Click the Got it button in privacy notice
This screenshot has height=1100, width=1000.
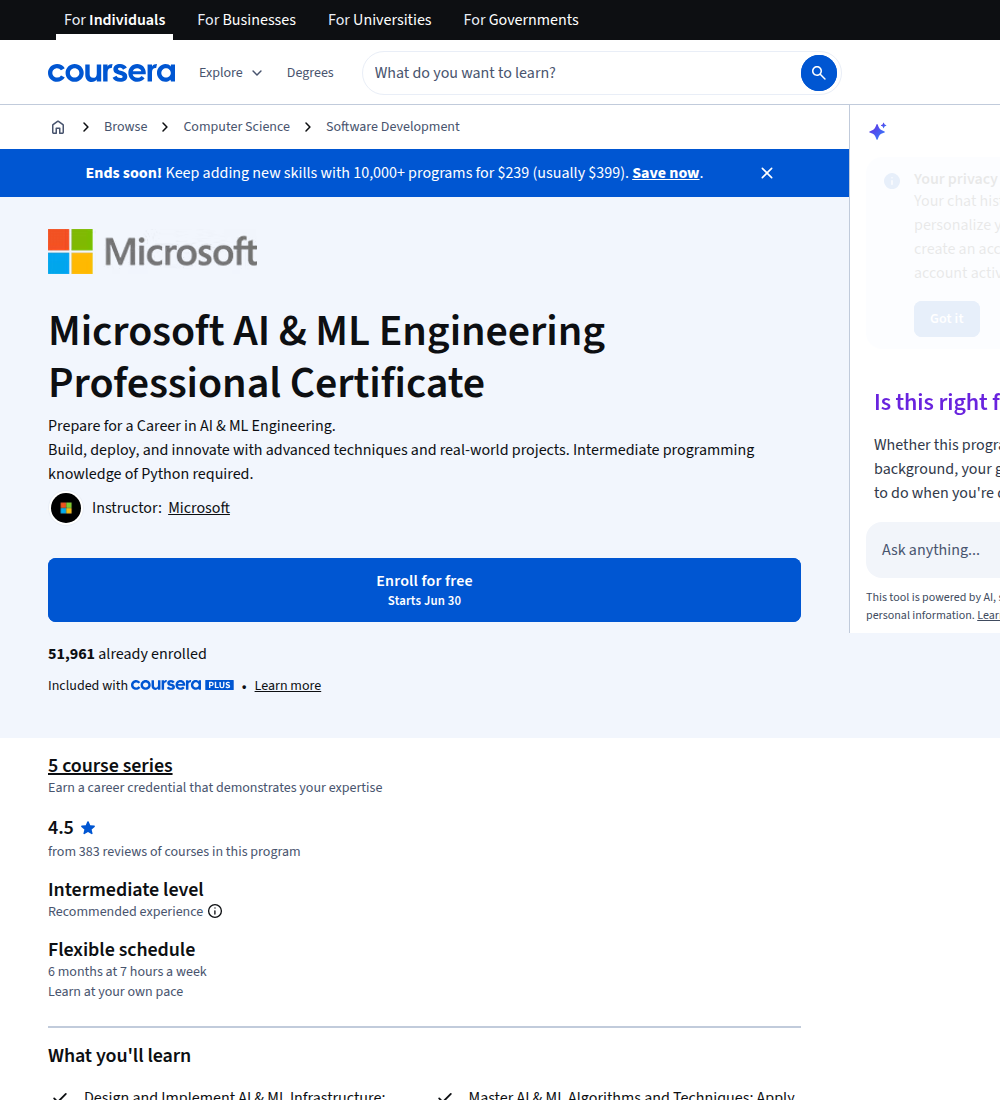coord(947,318)
